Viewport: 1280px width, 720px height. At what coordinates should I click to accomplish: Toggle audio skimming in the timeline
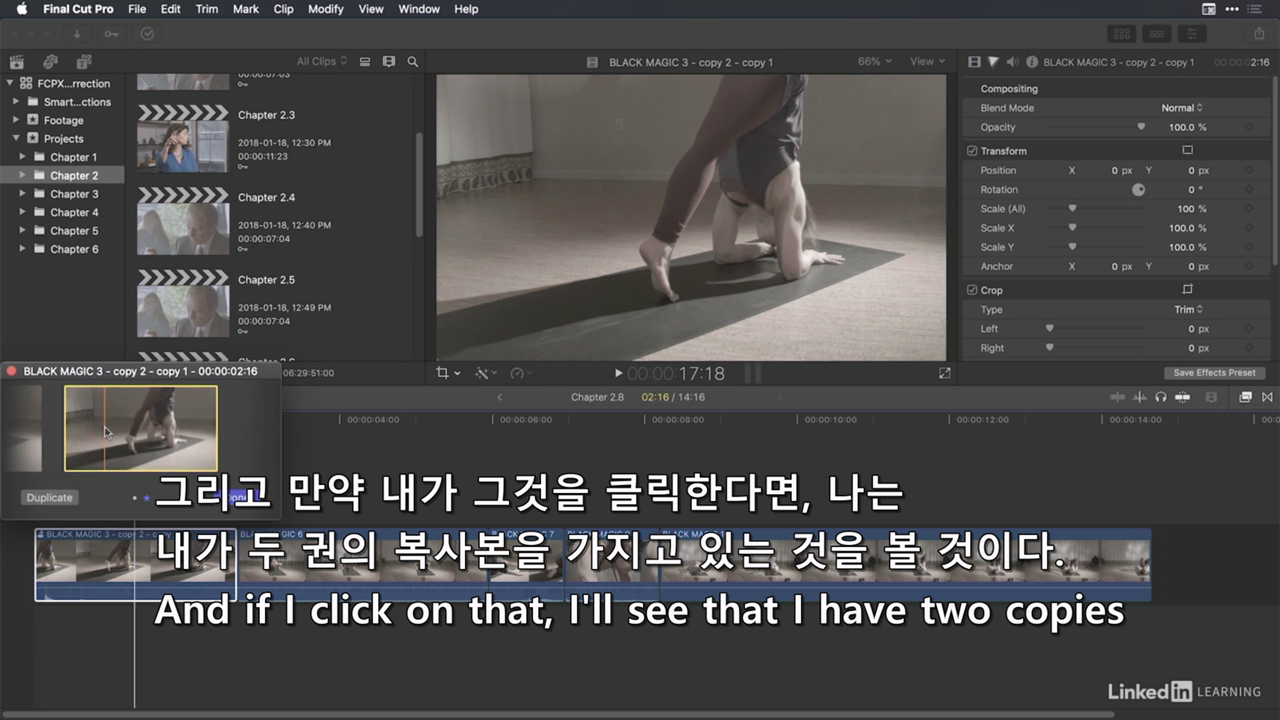pos(1139,397)
